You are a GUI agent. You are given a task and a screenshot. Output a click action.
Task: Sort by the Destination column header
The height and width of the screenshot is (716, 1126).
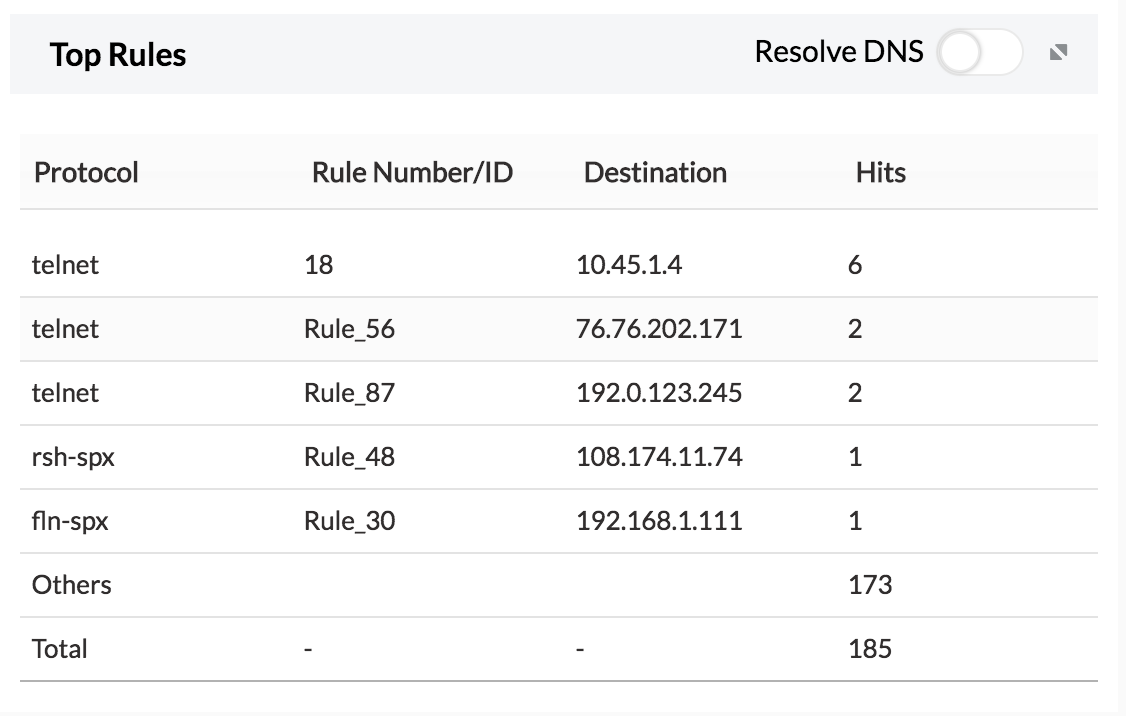pyautogui.click(x=655, y=172)
